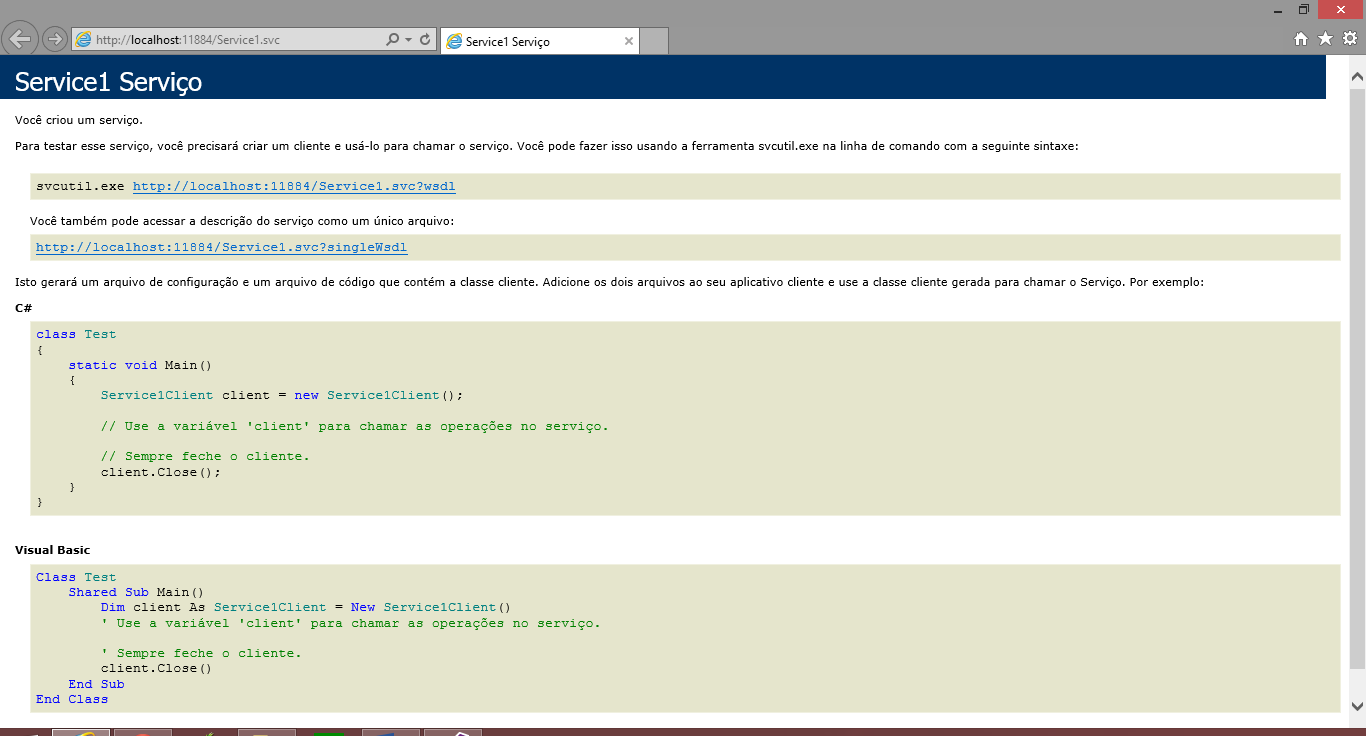The image size is (1366, 736).
Task: Click the 'End Sub' code line
Action: 96,684
